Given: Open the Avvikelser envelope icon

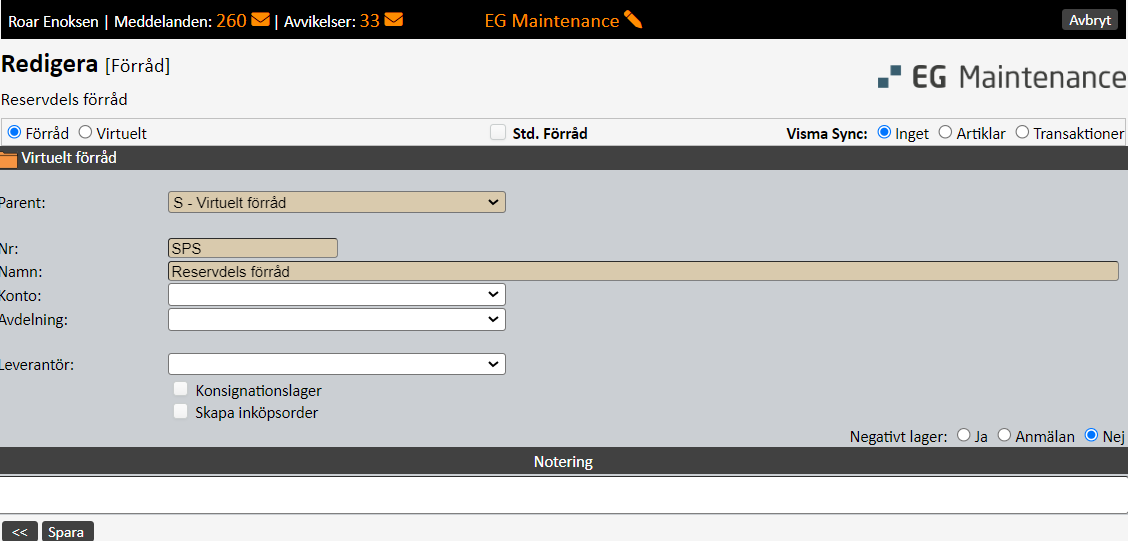Looking at the screenshot, I should click(393, 19).
